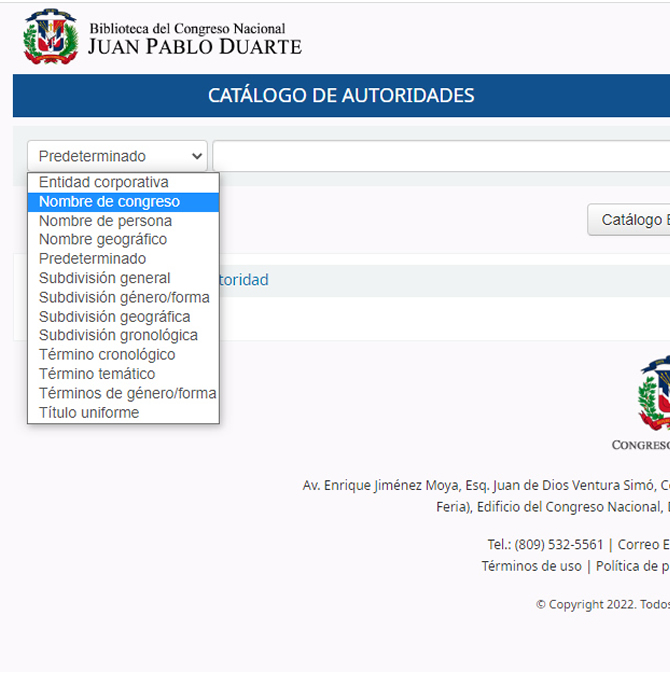Choose Subdivisión geográfica option

point(123,317)
